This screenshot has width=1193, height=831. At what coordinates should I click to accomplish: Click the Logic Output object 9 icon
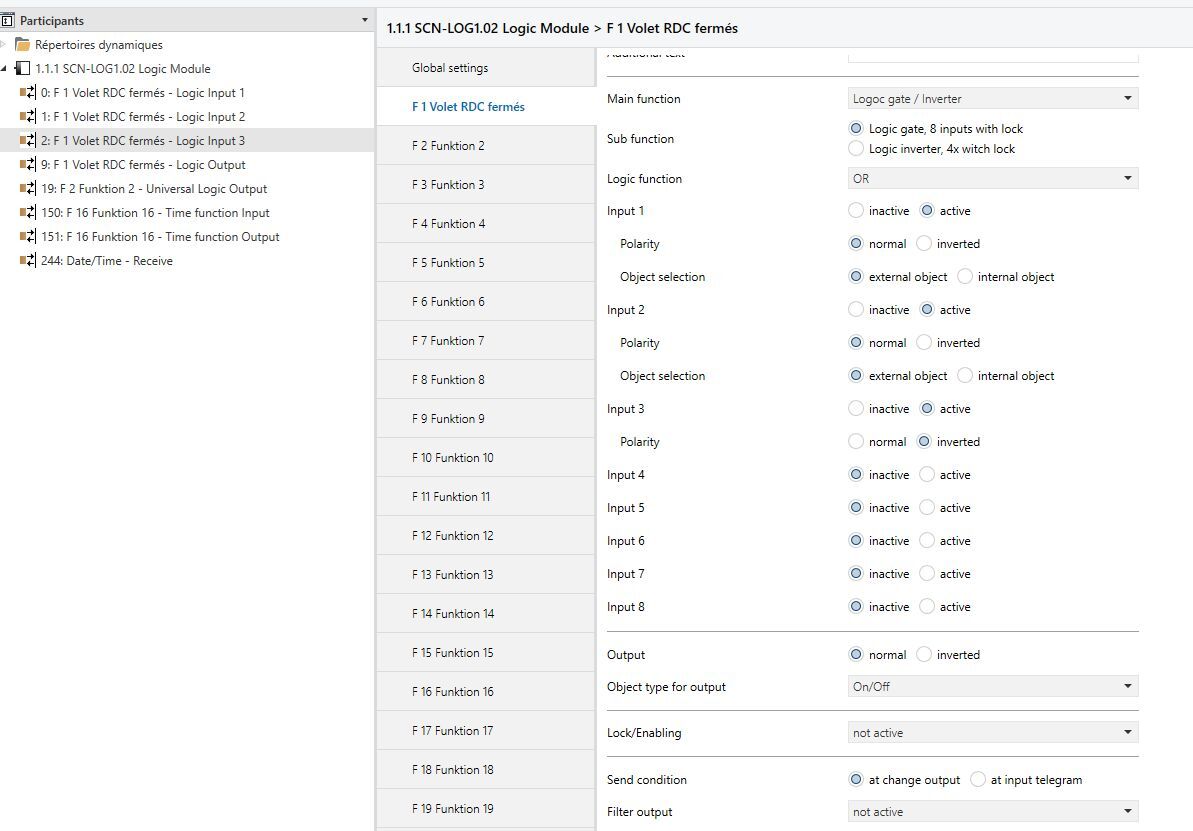click(x=28, y=165)
